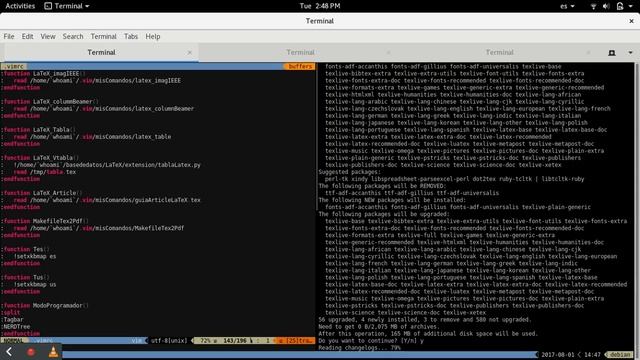This screenshot has height=360, width=640.
Task: Click the '56 upgraded, 4 newly installed' summary line
Action: coord(425,320)
